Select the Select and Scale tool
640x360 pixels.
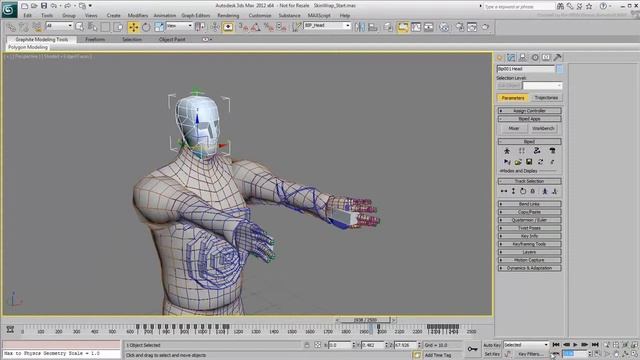click(159, 27)
